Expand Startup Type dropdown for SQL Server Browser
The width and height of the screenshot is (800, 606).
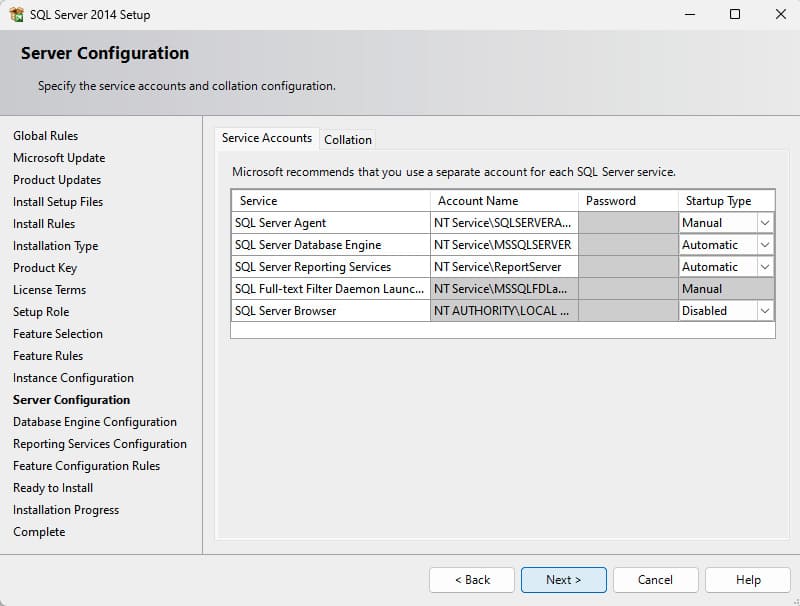tap(765, 311)
